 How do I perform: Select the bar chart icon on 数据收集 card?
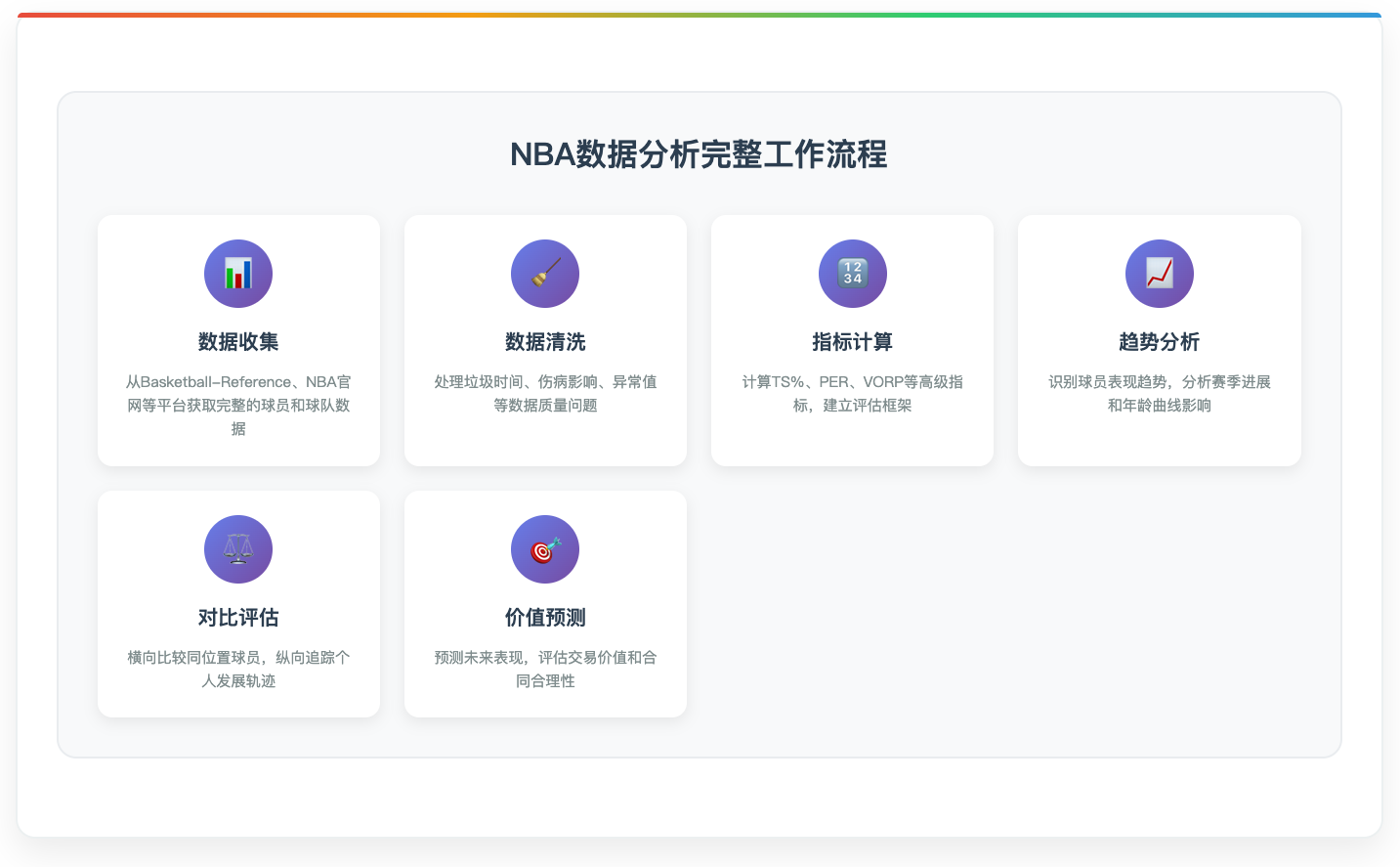[238, 274]
